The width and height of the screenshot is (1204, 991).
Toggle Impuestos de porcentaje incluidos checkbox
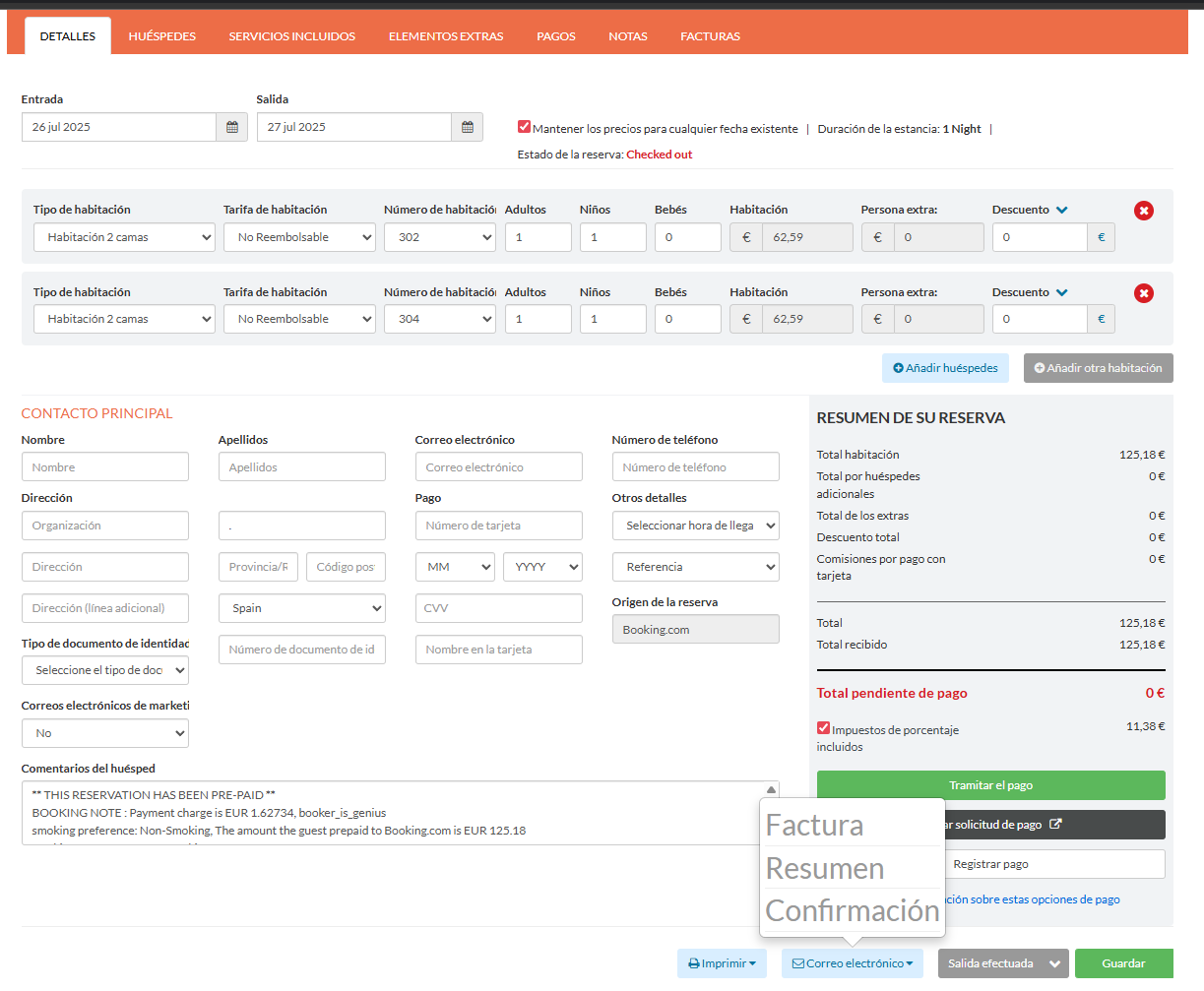click(824, 728)
